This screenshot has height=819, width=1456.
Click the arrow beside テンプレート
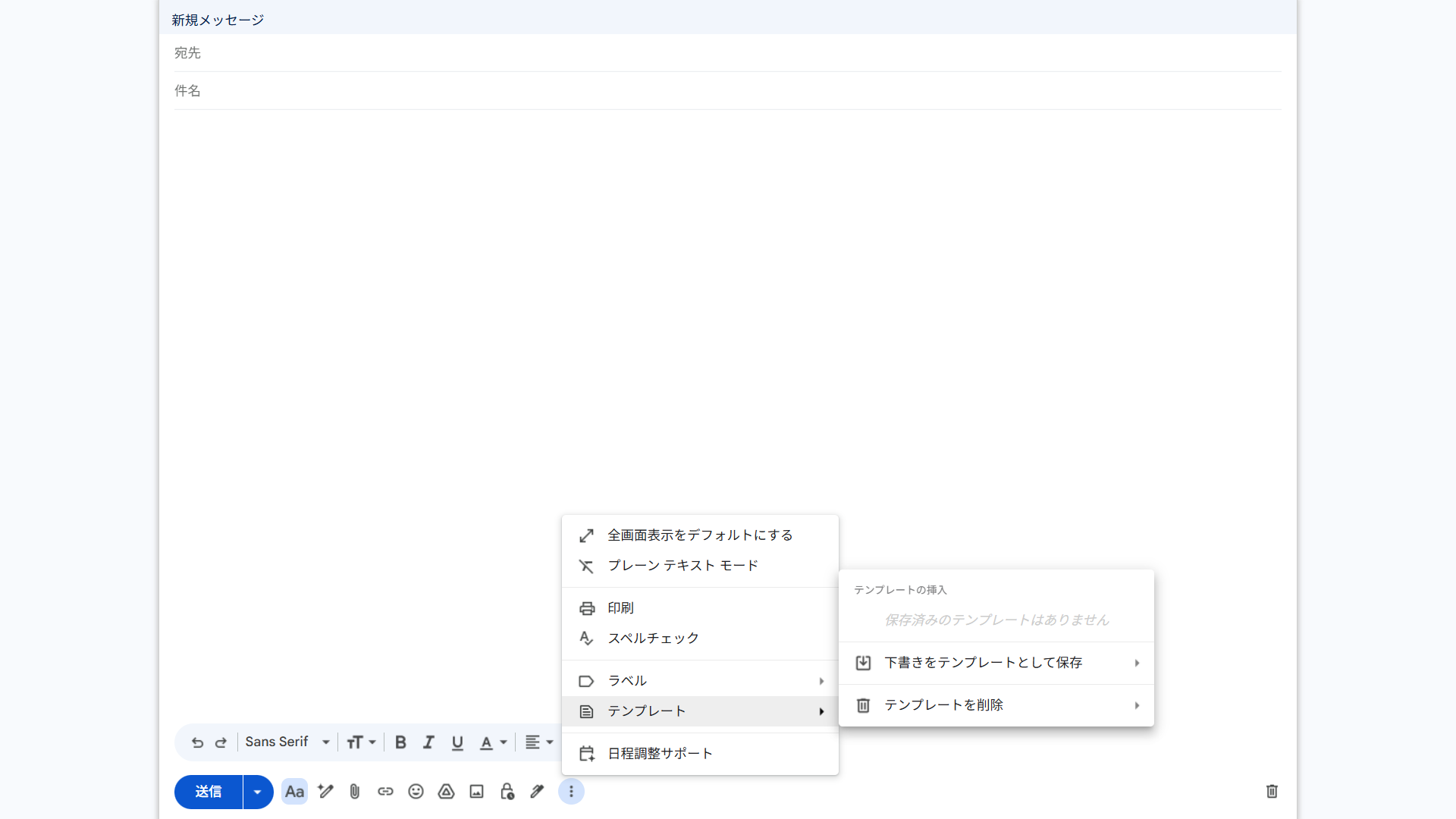pos(821,711)
